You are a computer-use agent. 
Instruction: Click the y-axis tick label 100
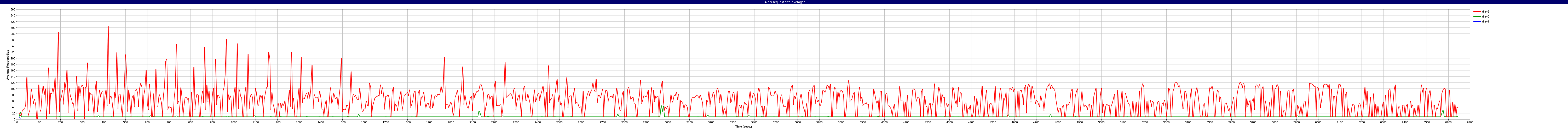point(13,89)
